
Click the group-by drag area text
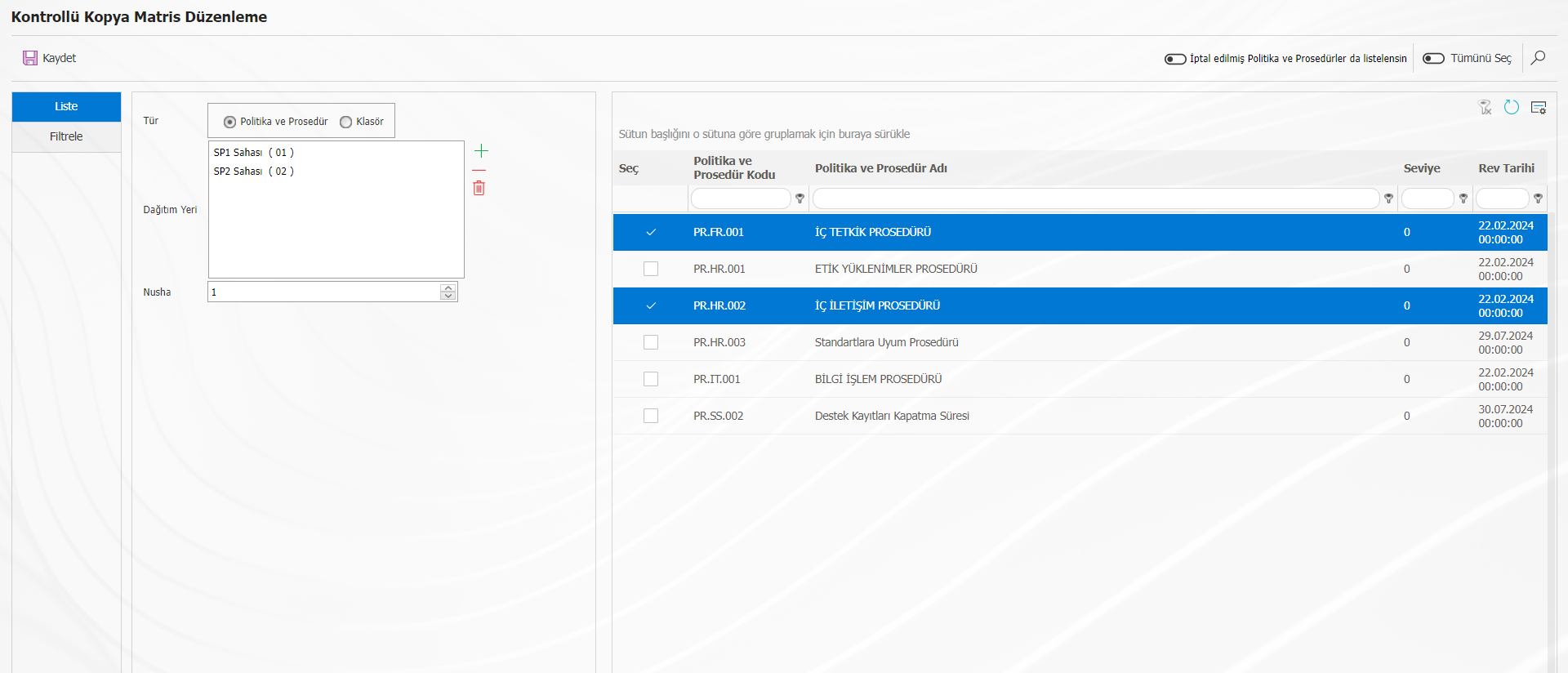click(x=764, y=134)
